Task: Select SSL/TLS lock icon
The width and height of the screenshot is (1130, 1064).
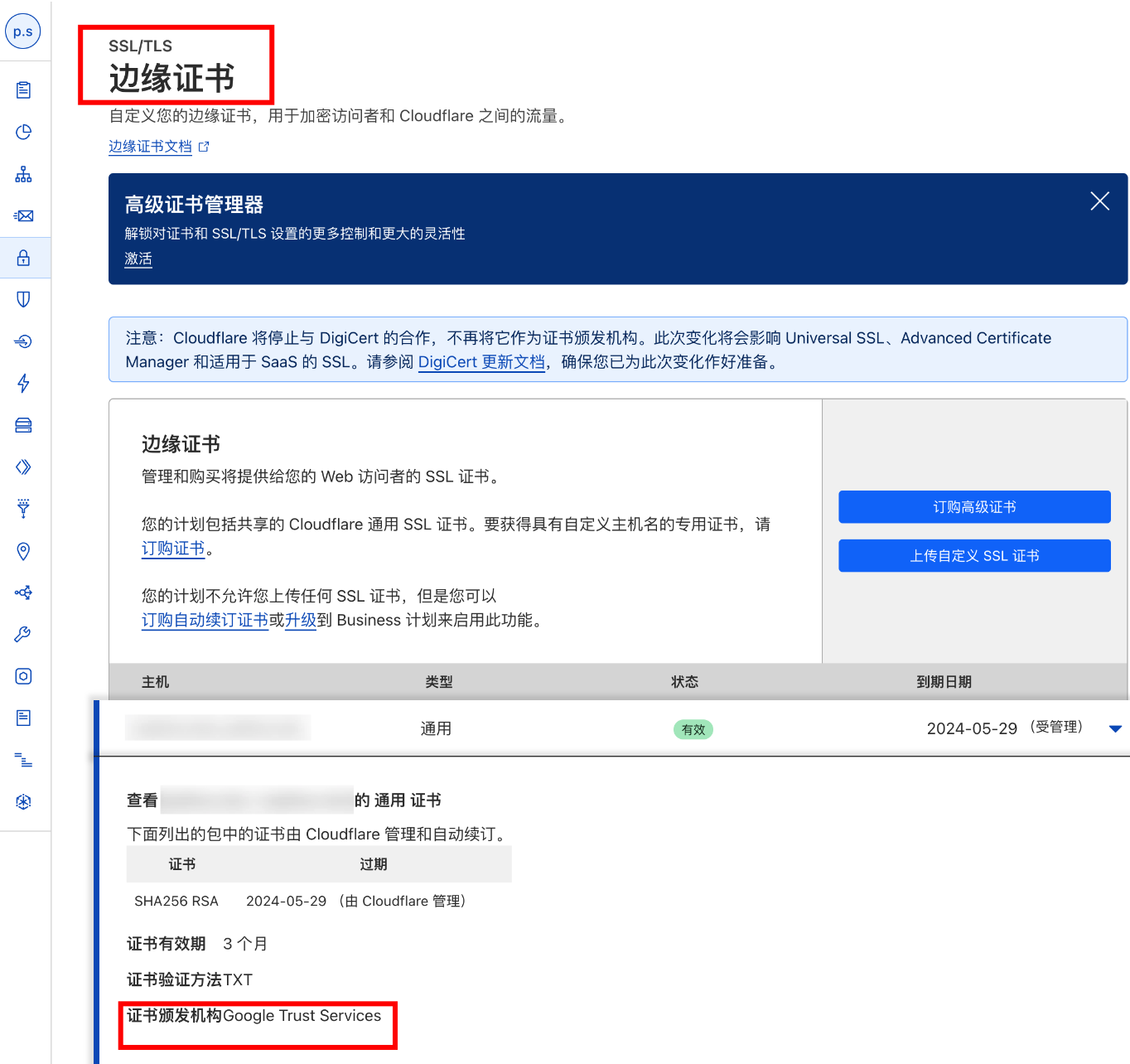Action: coord(23,258)
